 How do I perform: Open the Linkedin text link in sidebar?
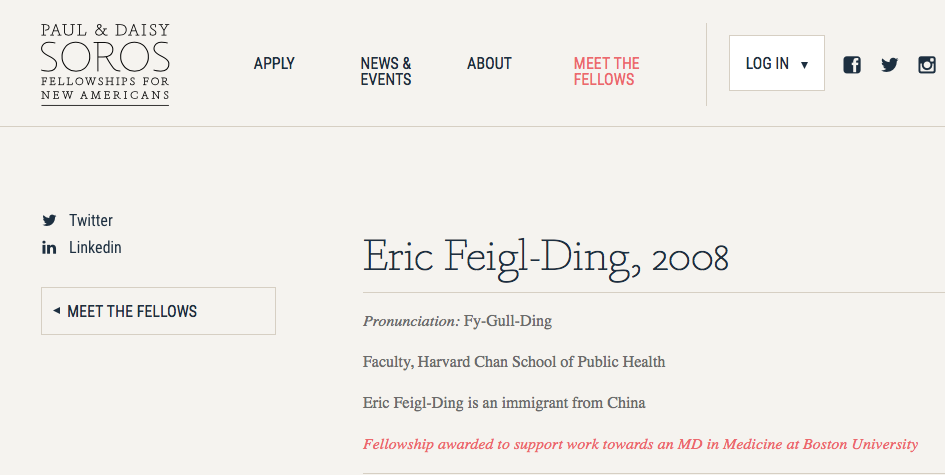[95, 248]
